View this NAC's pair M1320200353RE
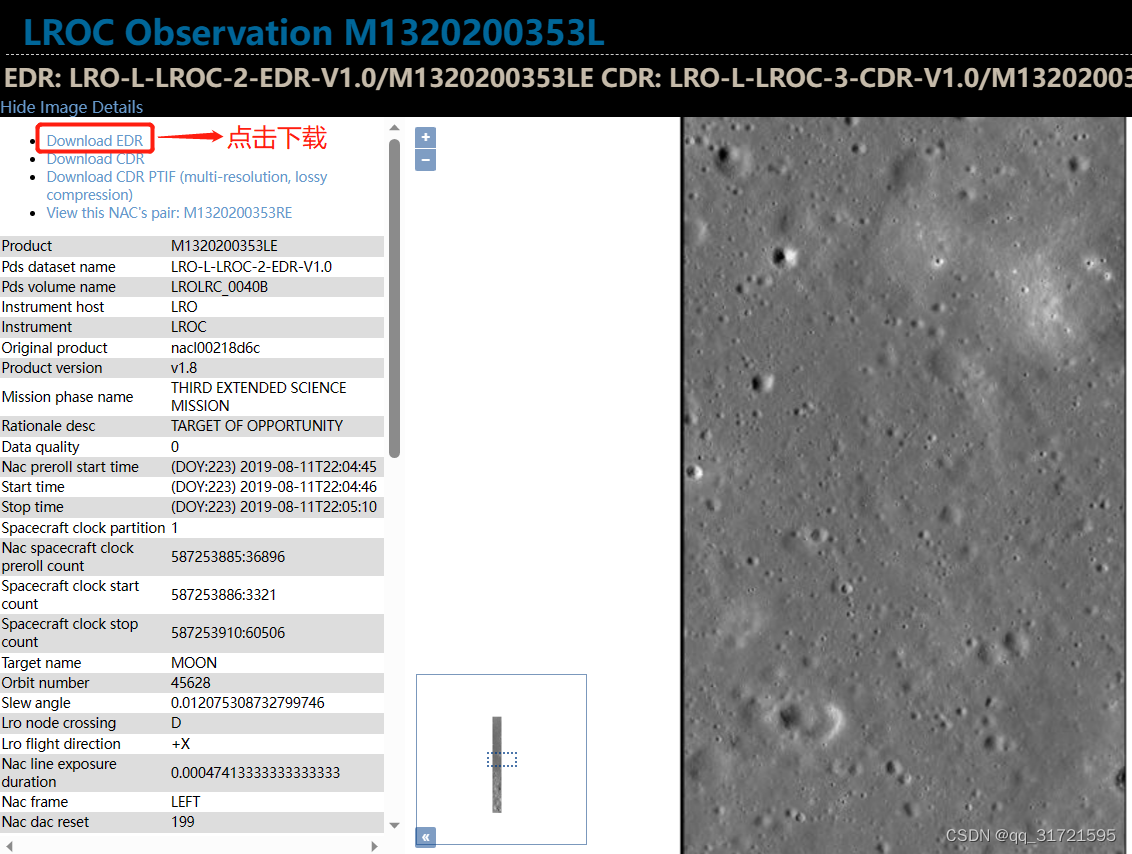The width and height of the screenshot is (1132, 854). [x=169, y=213]
